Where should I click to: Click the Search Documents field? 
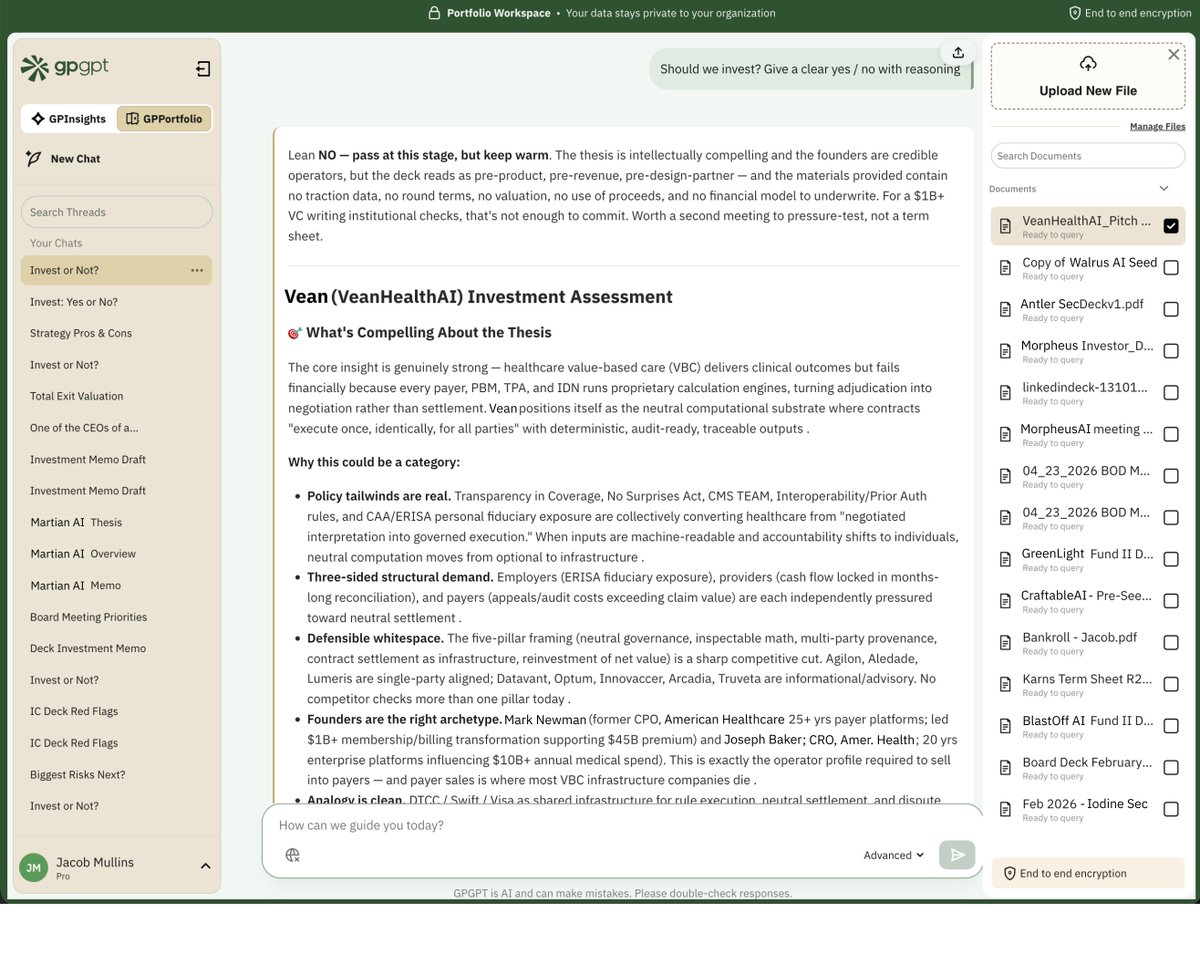pos(1088,156)
